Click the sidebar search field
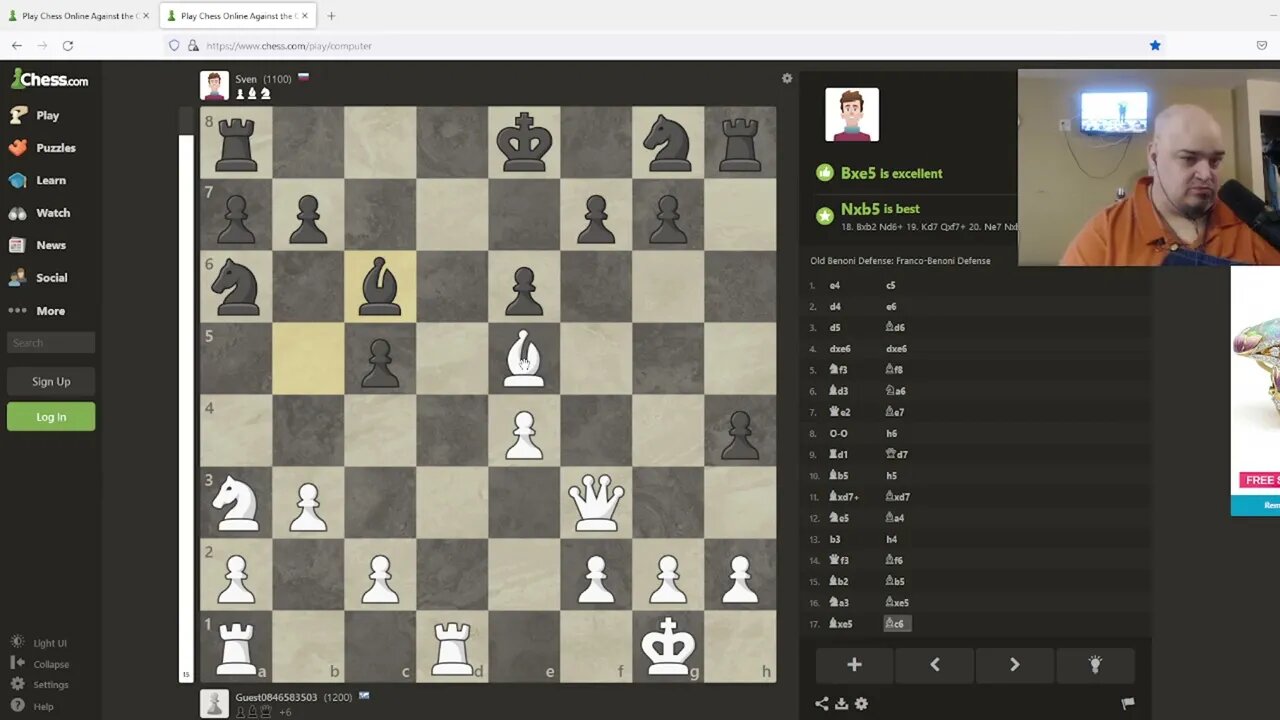This screenshot has height=720, width=1280. pos(51,343)
